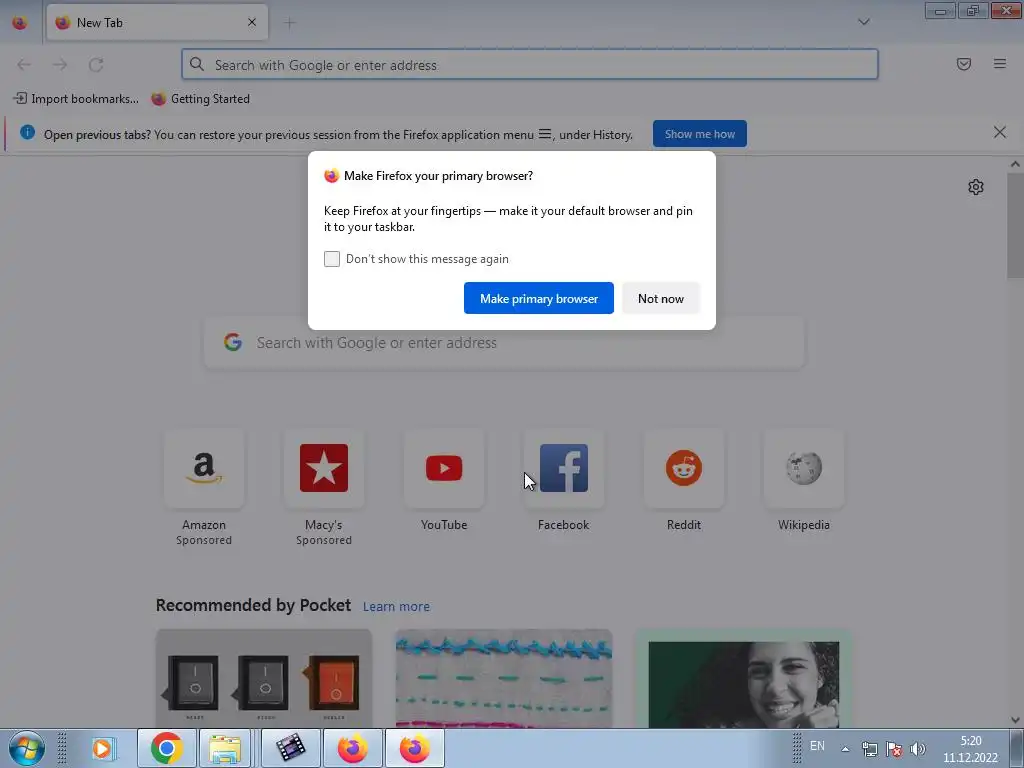Open Pocket story with light switches image
This screenshot has width=1024, height=768.
click(x=264, y=679)
